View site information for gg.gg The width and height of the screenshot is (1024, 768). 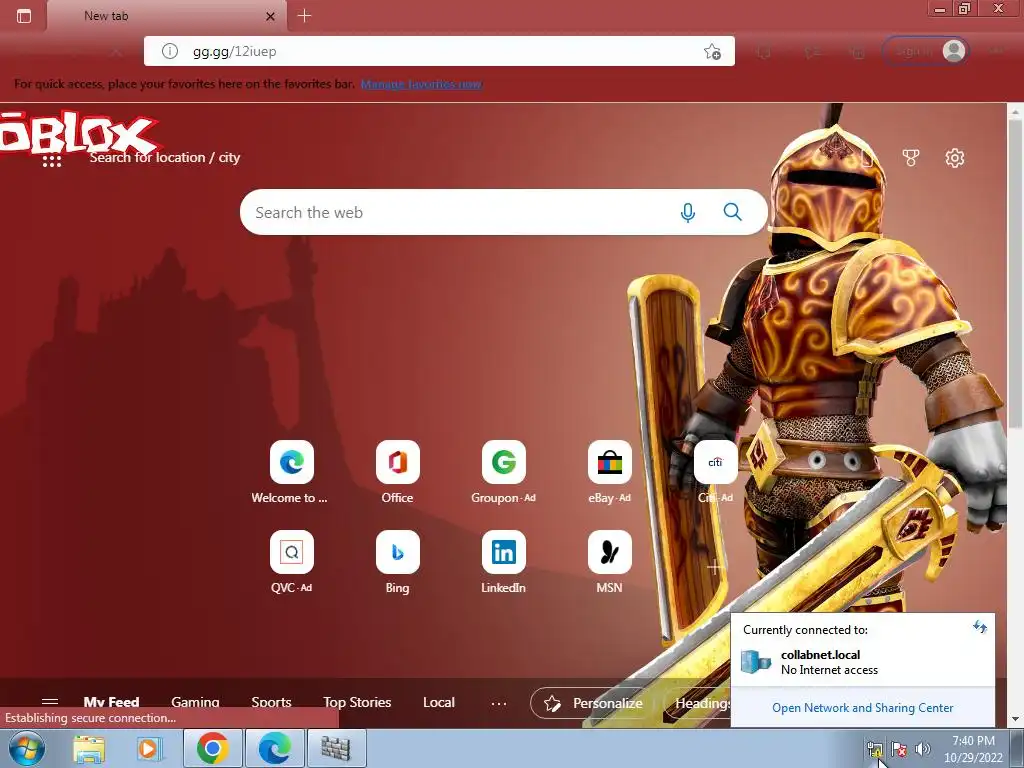tap(170, 51)
